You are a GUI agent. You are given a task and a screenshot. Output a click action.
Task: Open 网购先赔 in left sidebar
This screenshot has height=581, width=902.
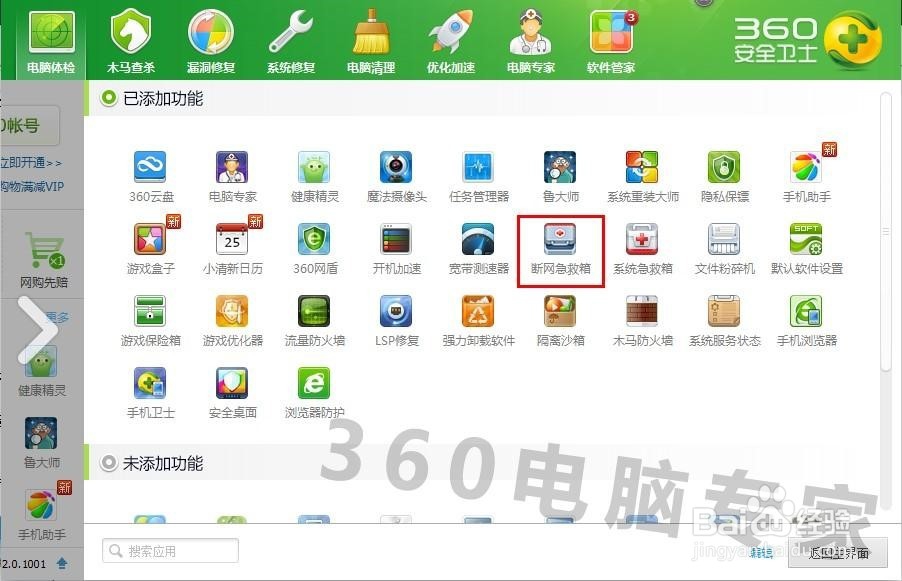click(44, 259)
